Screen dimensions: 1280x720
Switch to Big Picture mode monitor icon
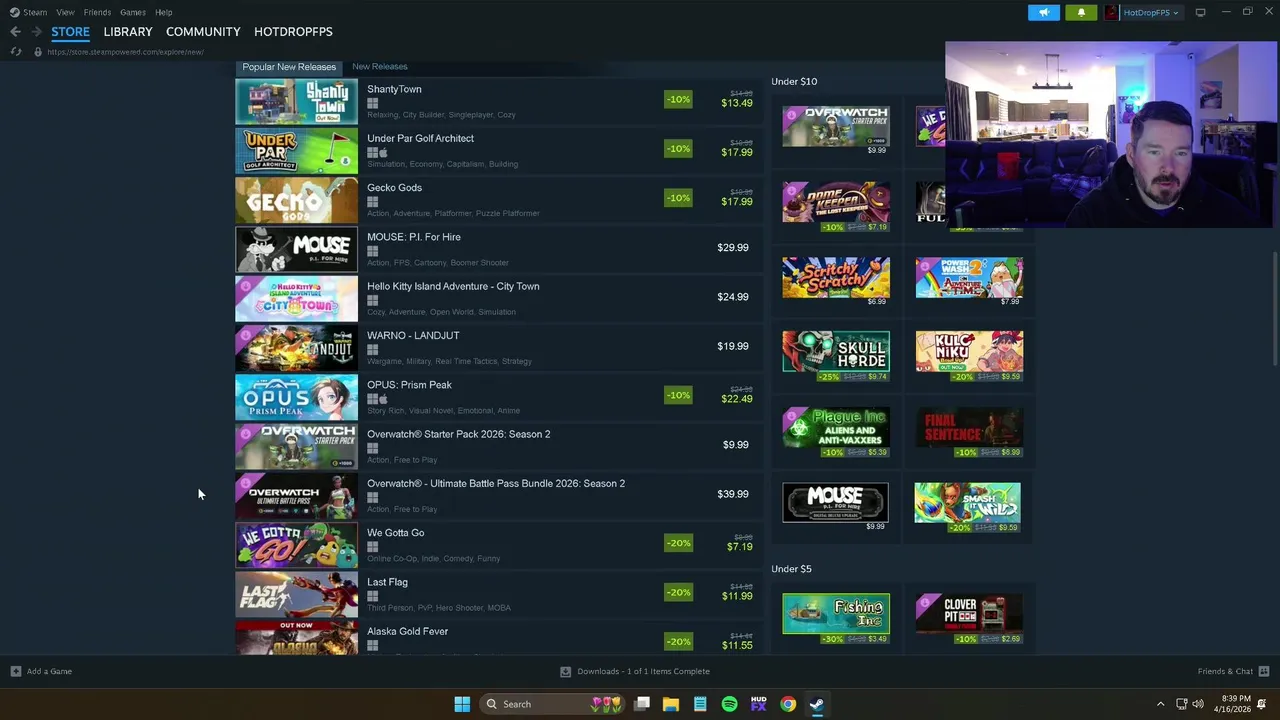coord(1201,12)
